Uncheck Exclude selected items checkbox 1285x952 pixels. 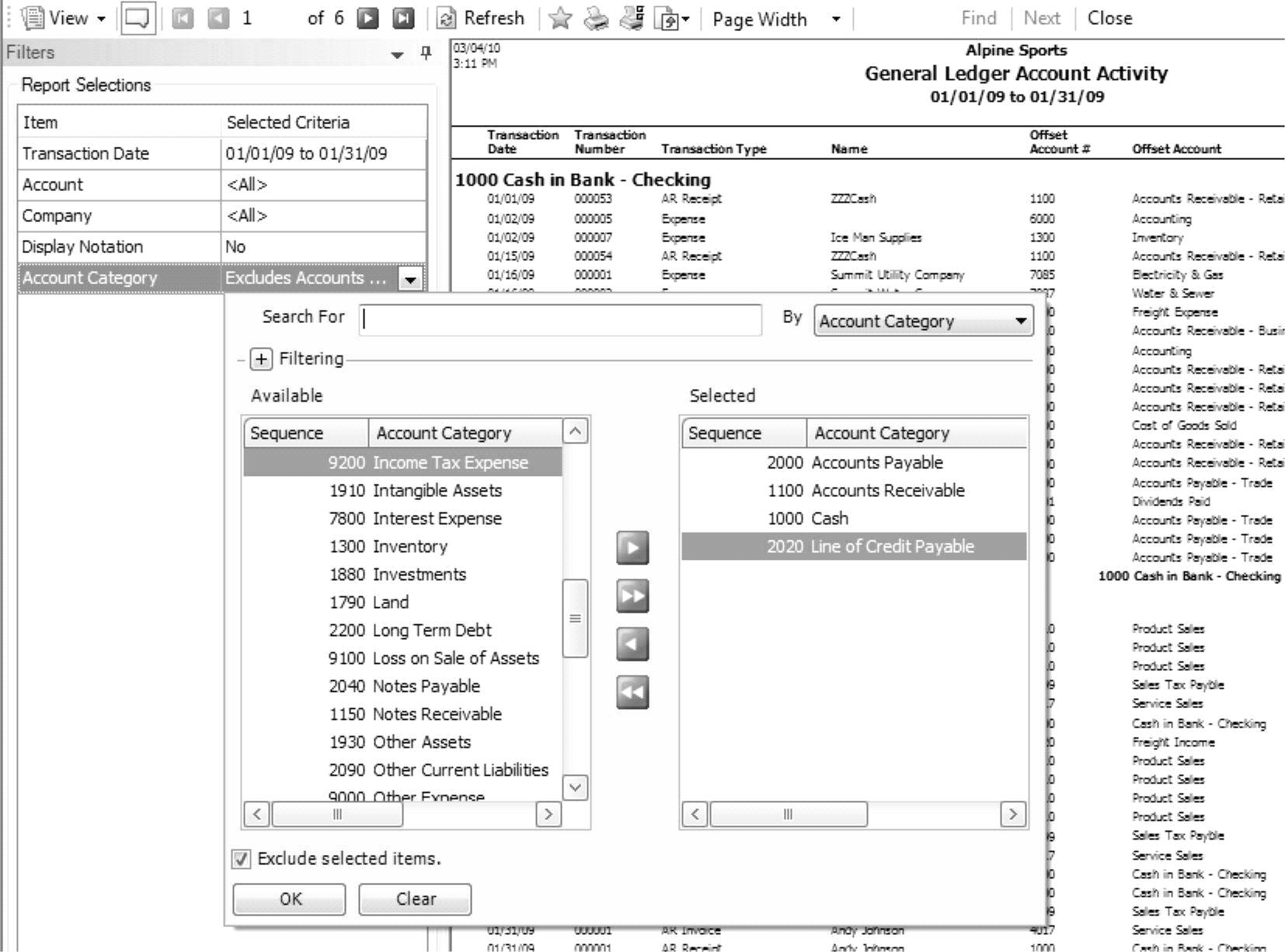click(242, 859)
